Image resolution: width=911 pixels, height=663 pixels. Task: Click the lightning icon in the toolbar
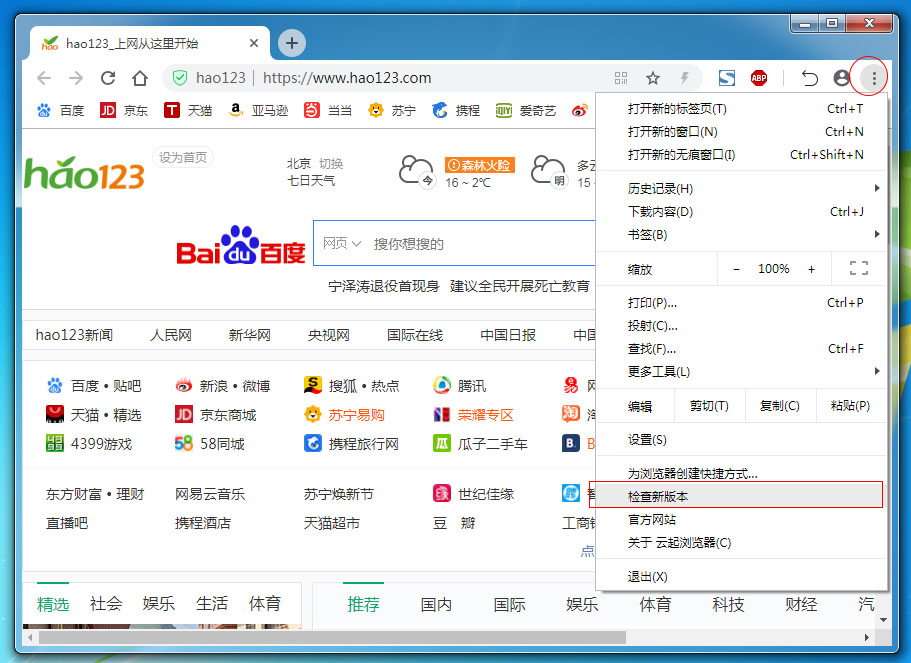(x=684, y=77)
